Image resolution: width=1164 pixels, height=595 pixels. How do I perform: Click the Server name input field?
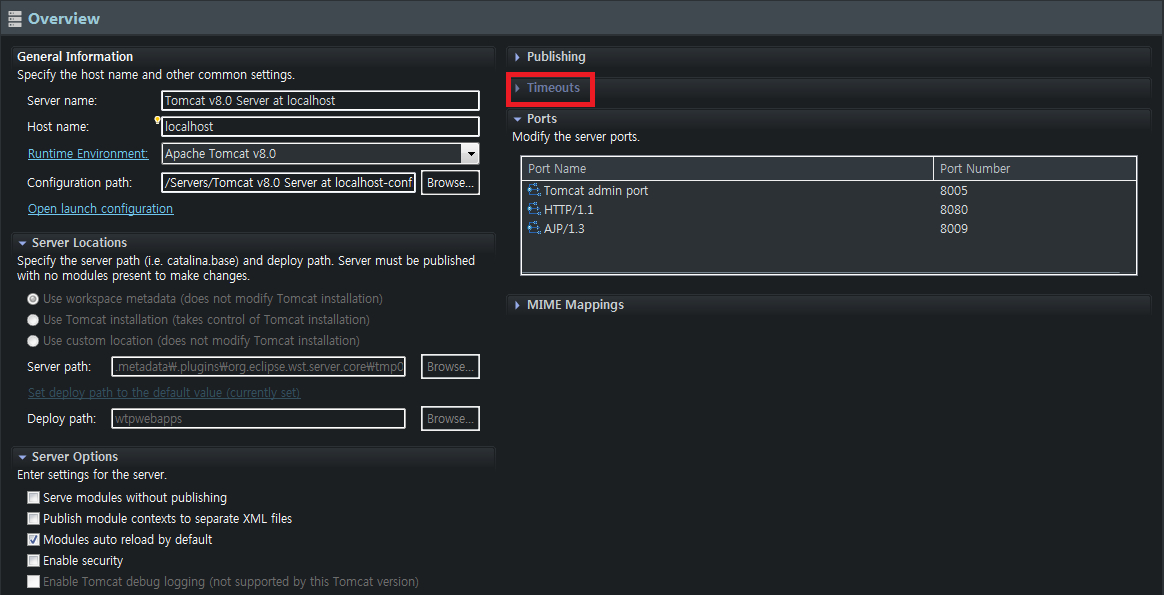click(x=321, y=100)
